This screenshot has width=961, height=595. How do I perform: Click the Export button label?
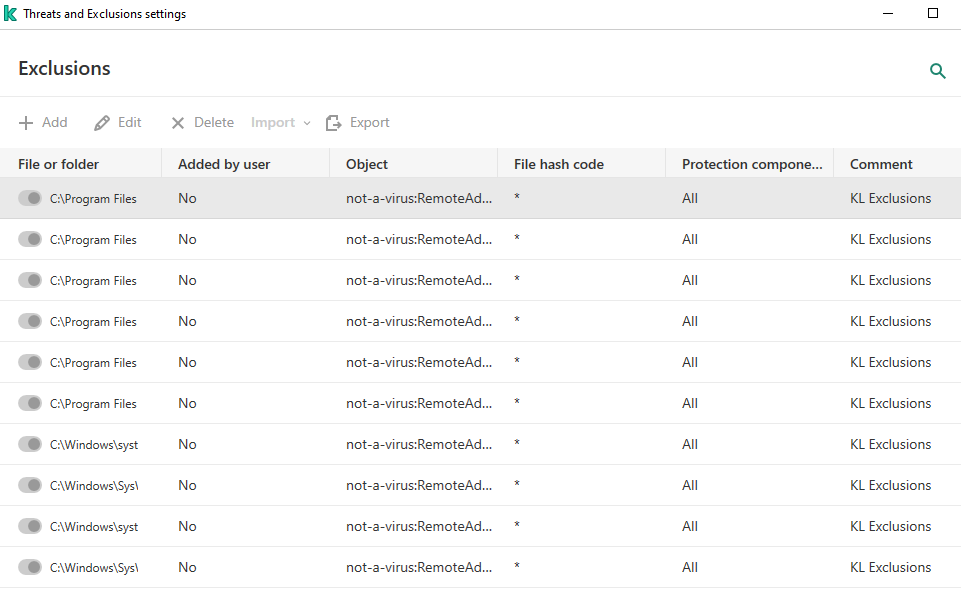click(370, 123)
